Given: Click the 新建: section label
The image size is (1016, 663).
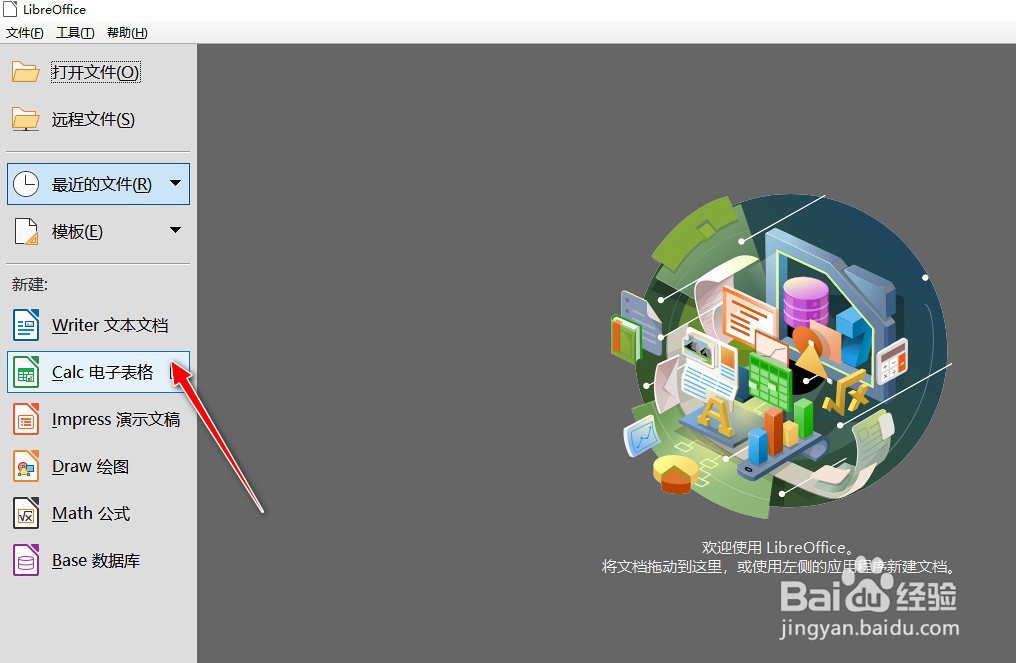Looking at the screenshot, I should point(30,284).
